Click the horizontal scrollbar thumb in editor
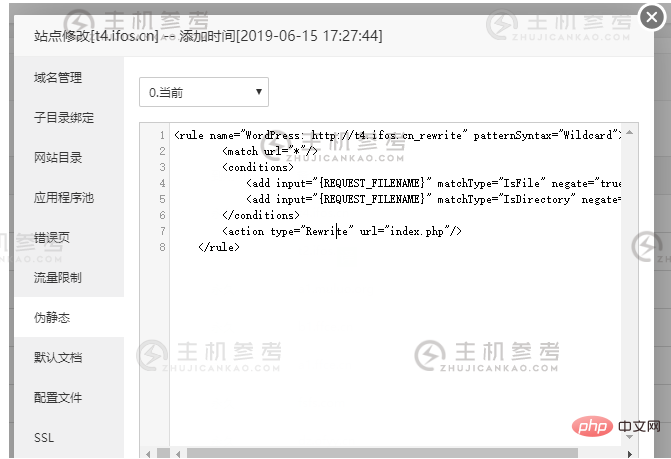The image size is (671, 459). coord(382,453)
